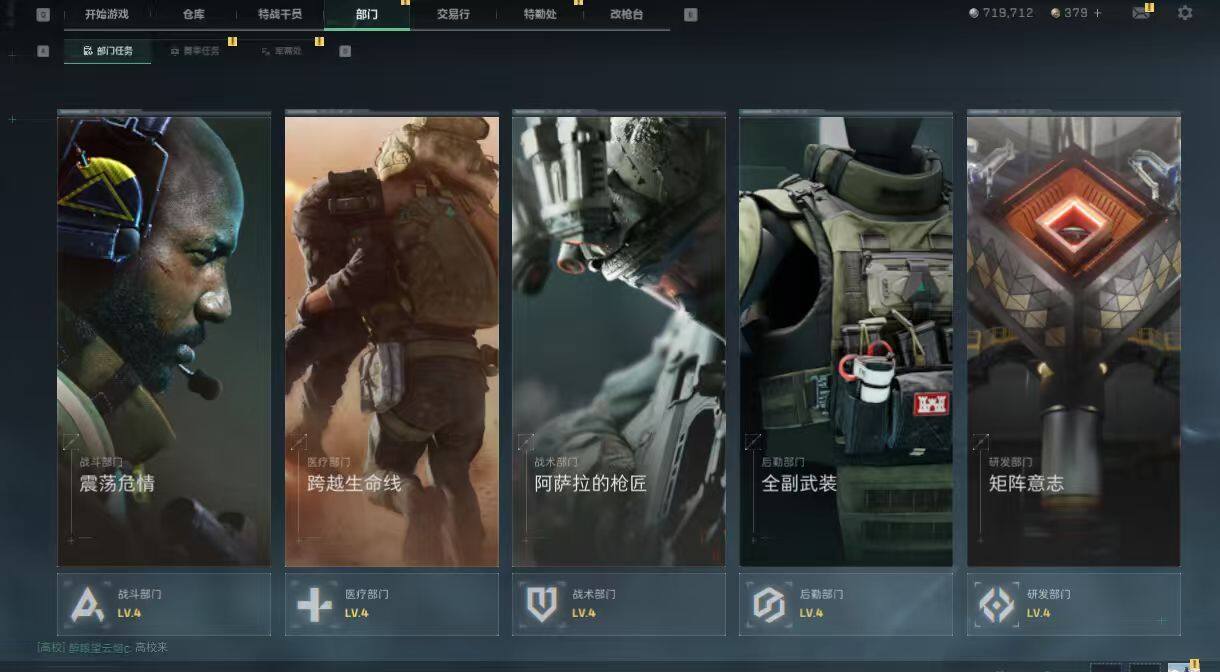Click the 震荡危情 mission title text
This screenshot has height=672, width=1220.
(117, 484)
